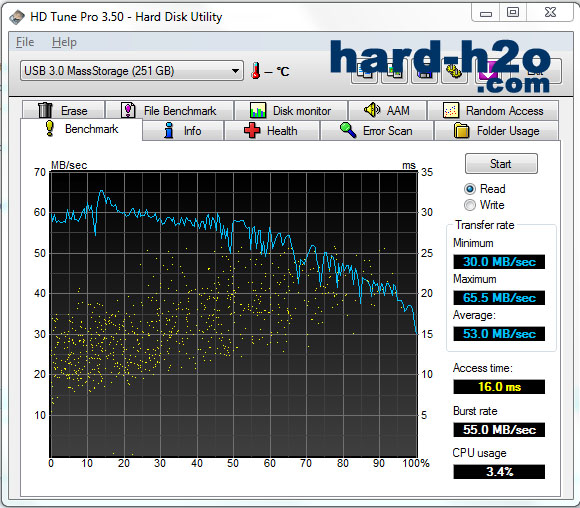The width and height of the screenshot is (580, 508).
Task: Click the 3.4% CPU usage value
Action: 499,472
